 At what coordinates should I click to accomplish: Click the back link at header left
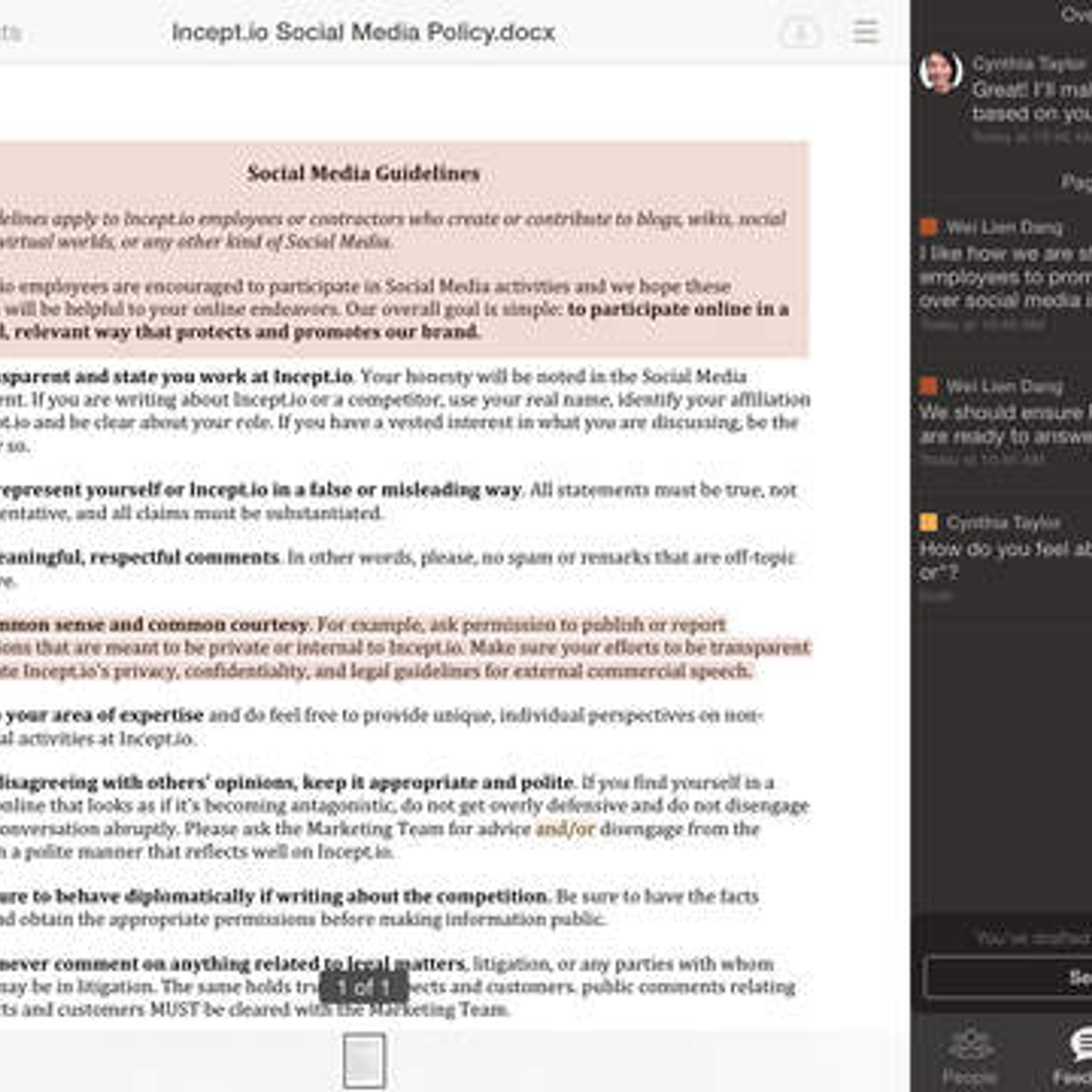pos(10,32)
